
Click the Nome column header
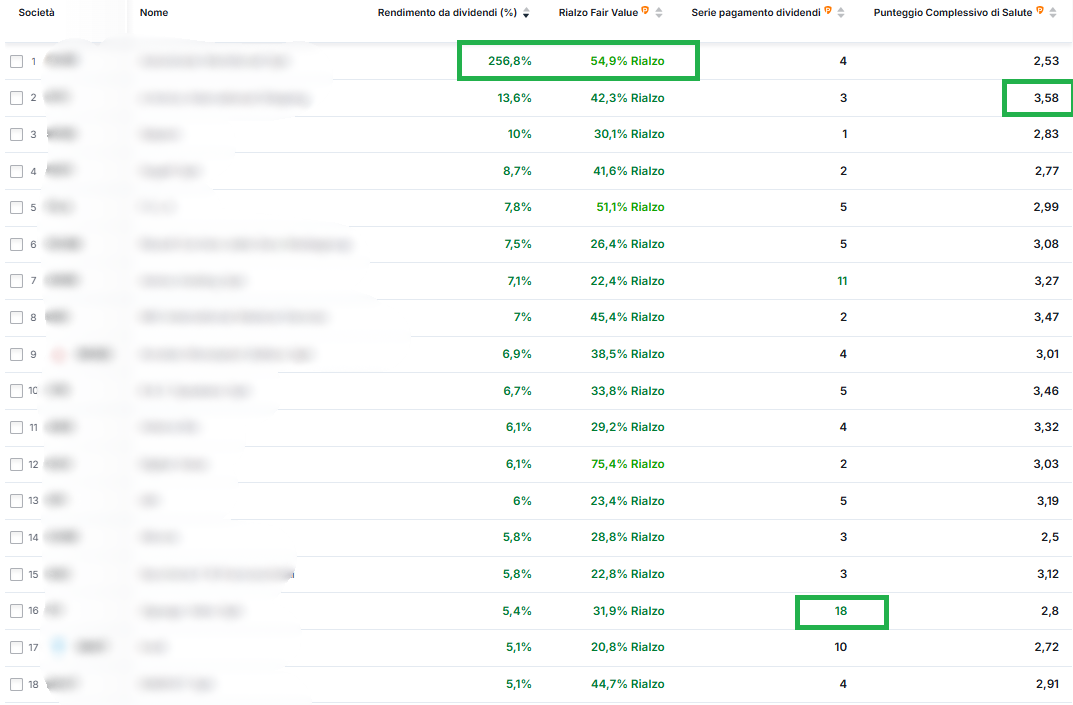154,13
